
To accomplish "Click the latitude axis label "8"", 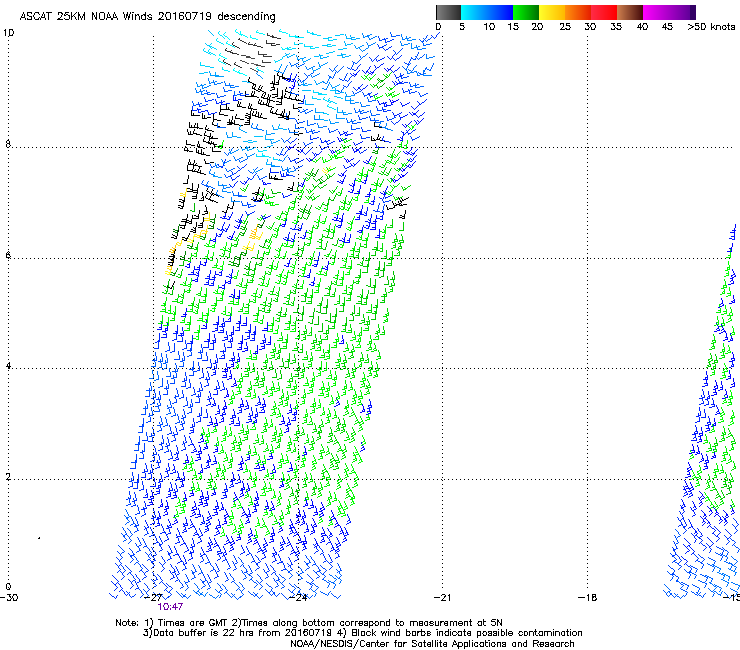I will coord(8,144).
